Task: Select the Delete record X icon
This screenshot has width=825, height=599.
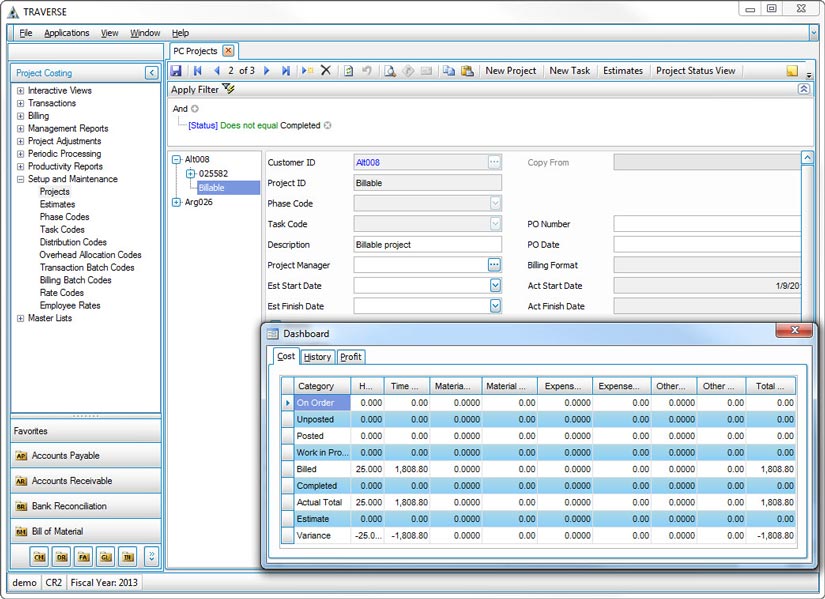Action: coord(325,70)
